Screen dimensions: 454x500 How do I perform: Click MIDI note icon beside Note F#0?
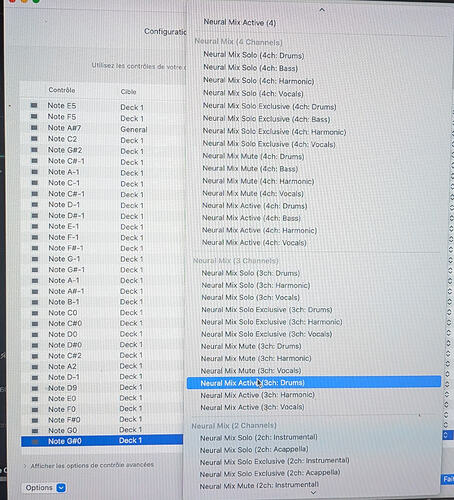(35, 420)
